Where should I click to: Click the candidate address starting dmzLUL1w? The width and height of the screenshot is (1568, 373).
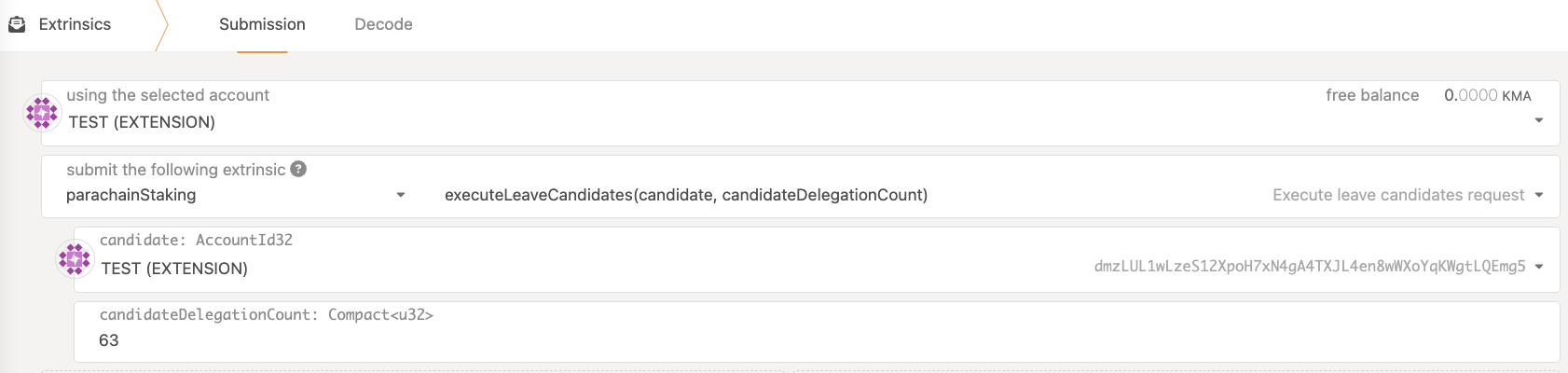(x=1310, y=267)
